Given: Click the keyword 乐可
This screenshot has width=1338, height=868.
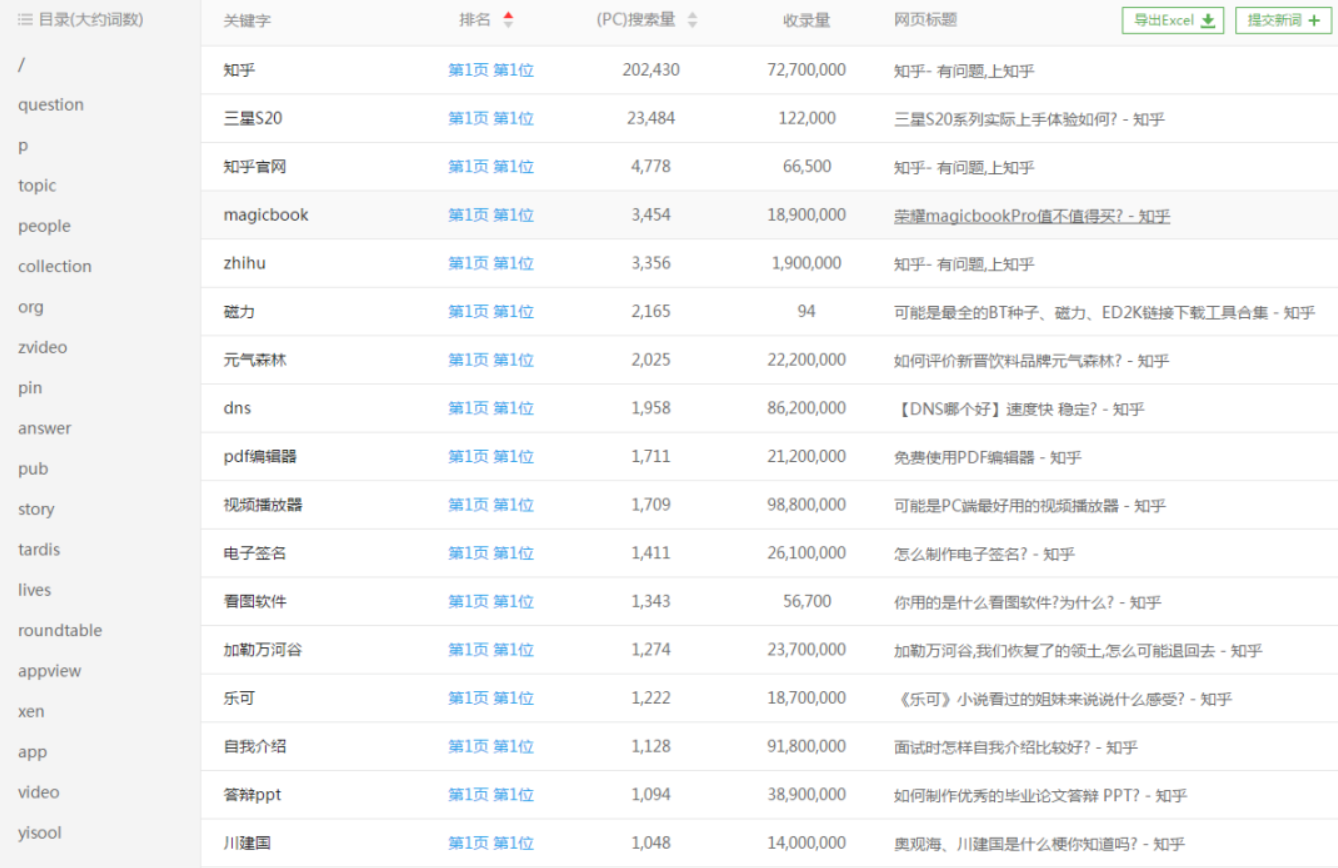Looking at the screenshot, I should (239, 698).
